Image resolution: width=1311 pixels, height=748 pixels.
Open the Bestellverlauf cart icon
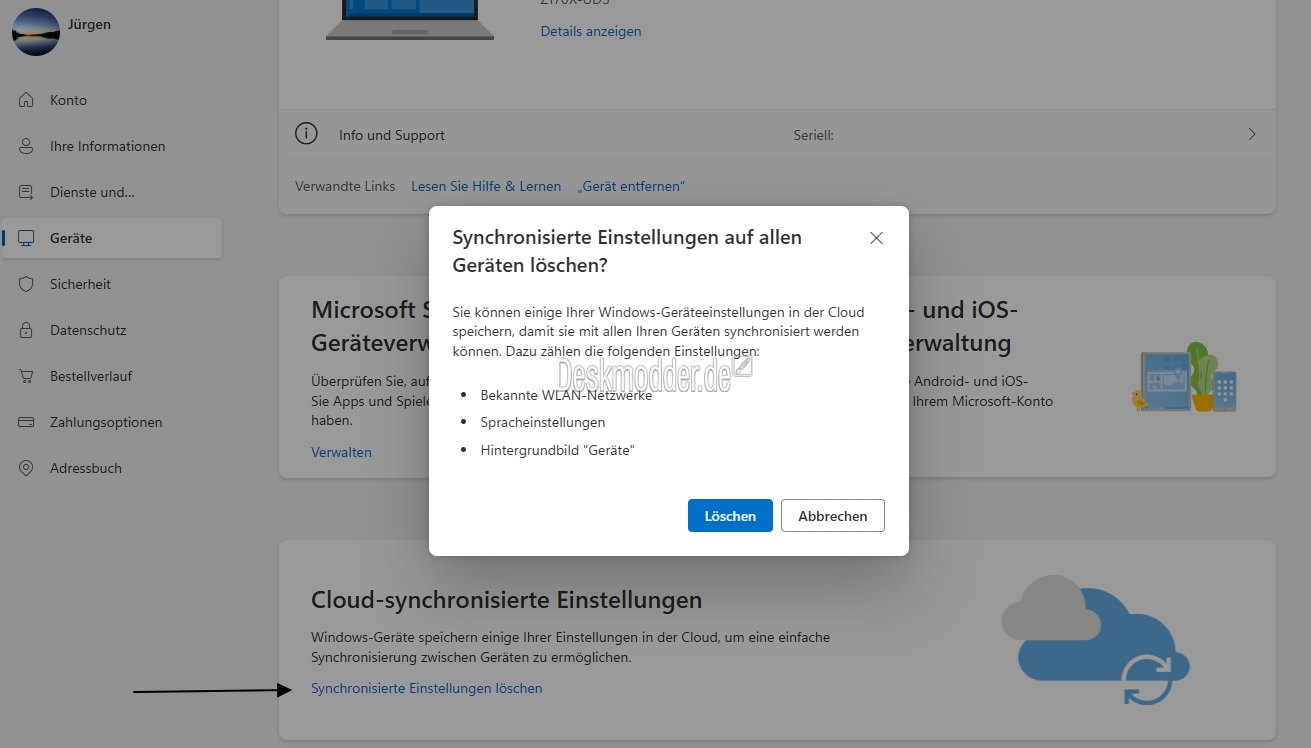pos(27,376)
